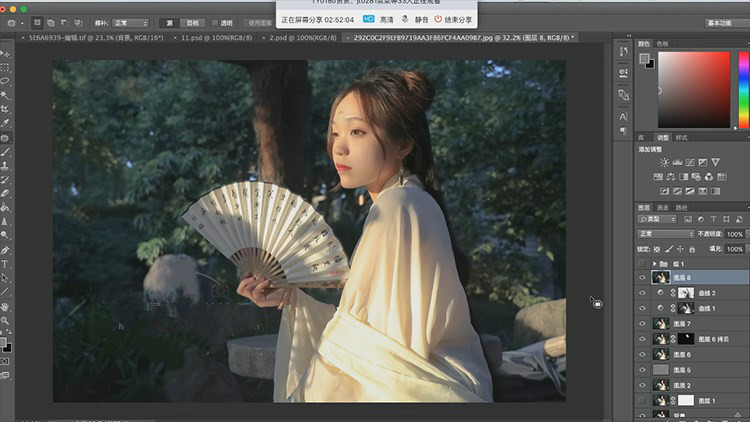Select the Brush tool

click(x=5, y=152)
